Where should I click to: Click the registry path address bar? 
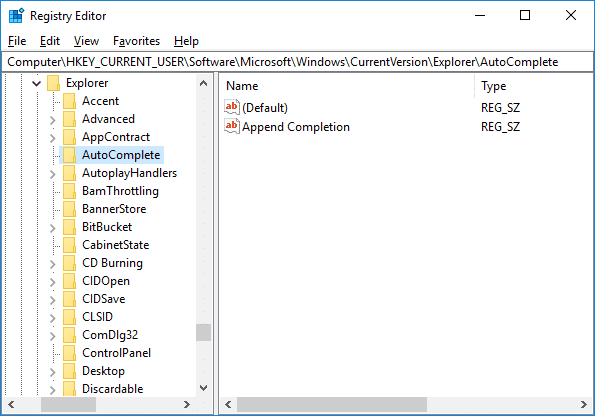298,62
